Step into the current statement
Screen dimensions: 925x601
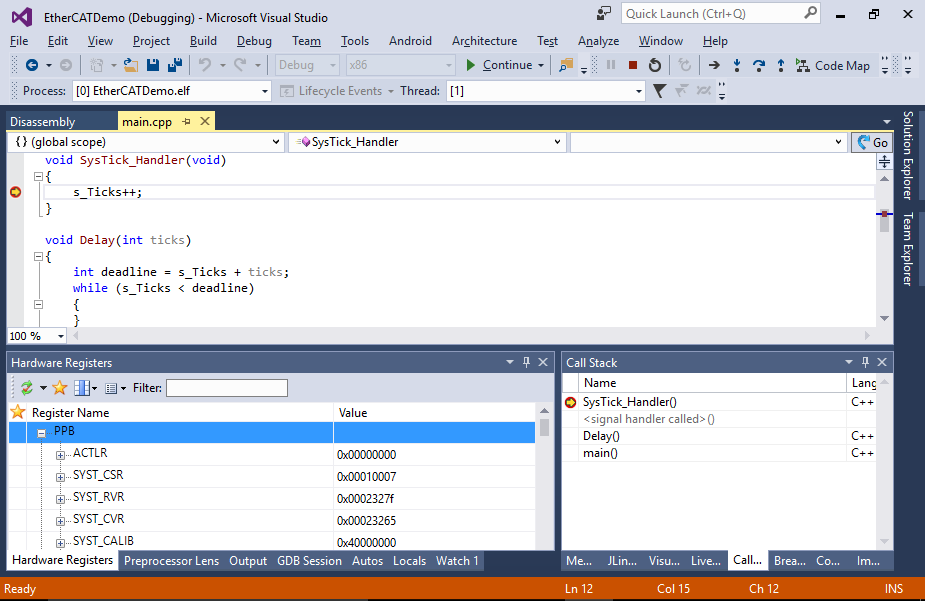(737, 65)
